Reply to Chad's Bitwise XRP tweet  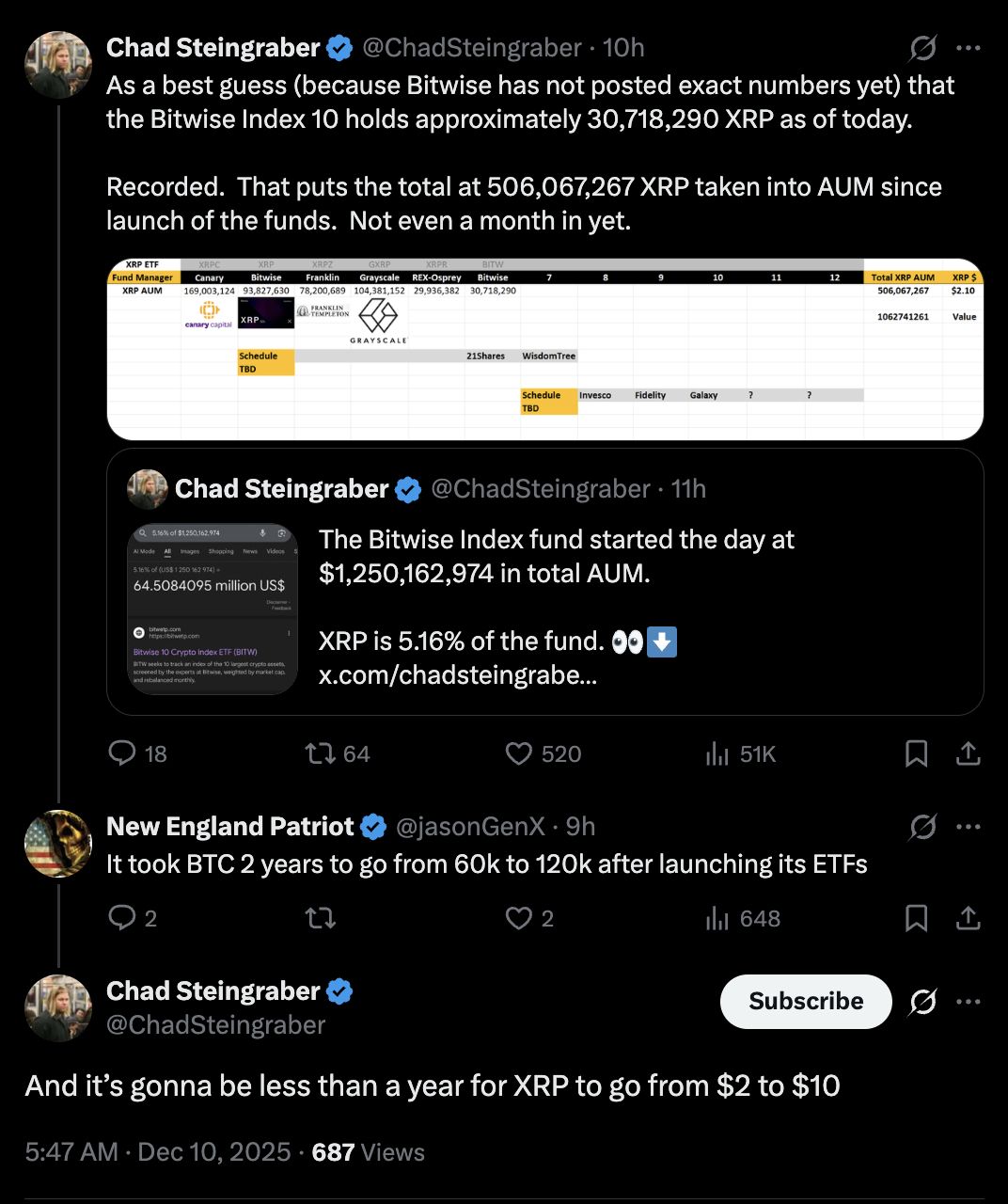[123, 753]
